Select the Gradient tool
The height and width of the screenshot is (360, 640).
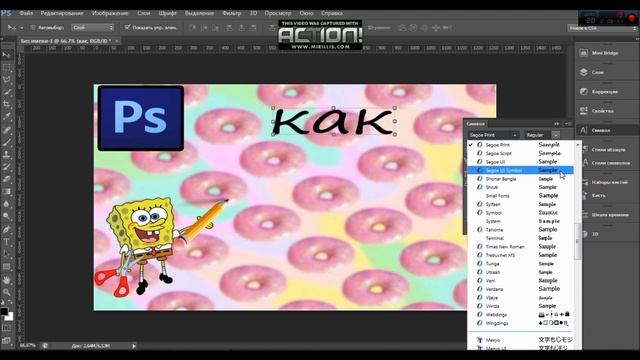7,191
